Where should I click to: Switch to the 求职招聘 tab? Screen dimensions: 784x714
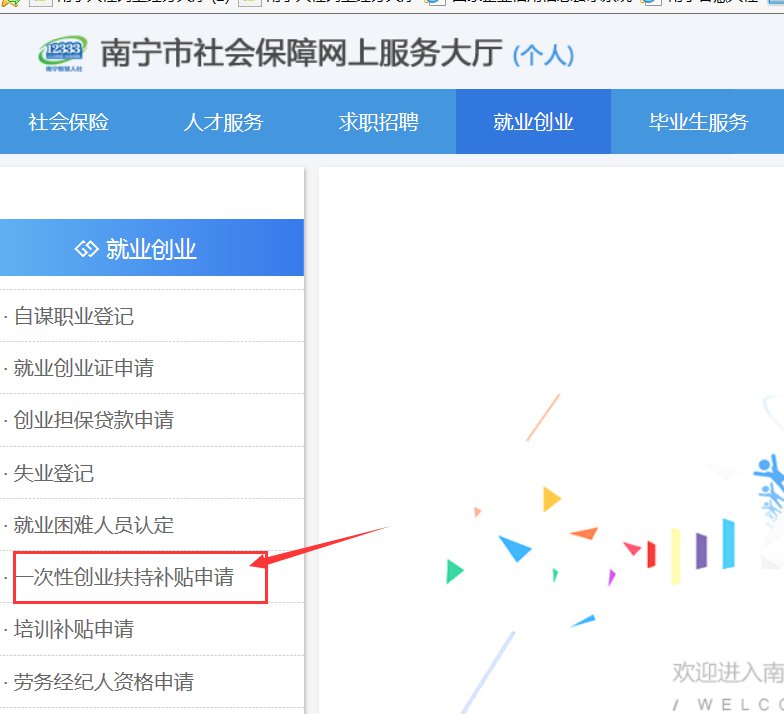[378, 122]
